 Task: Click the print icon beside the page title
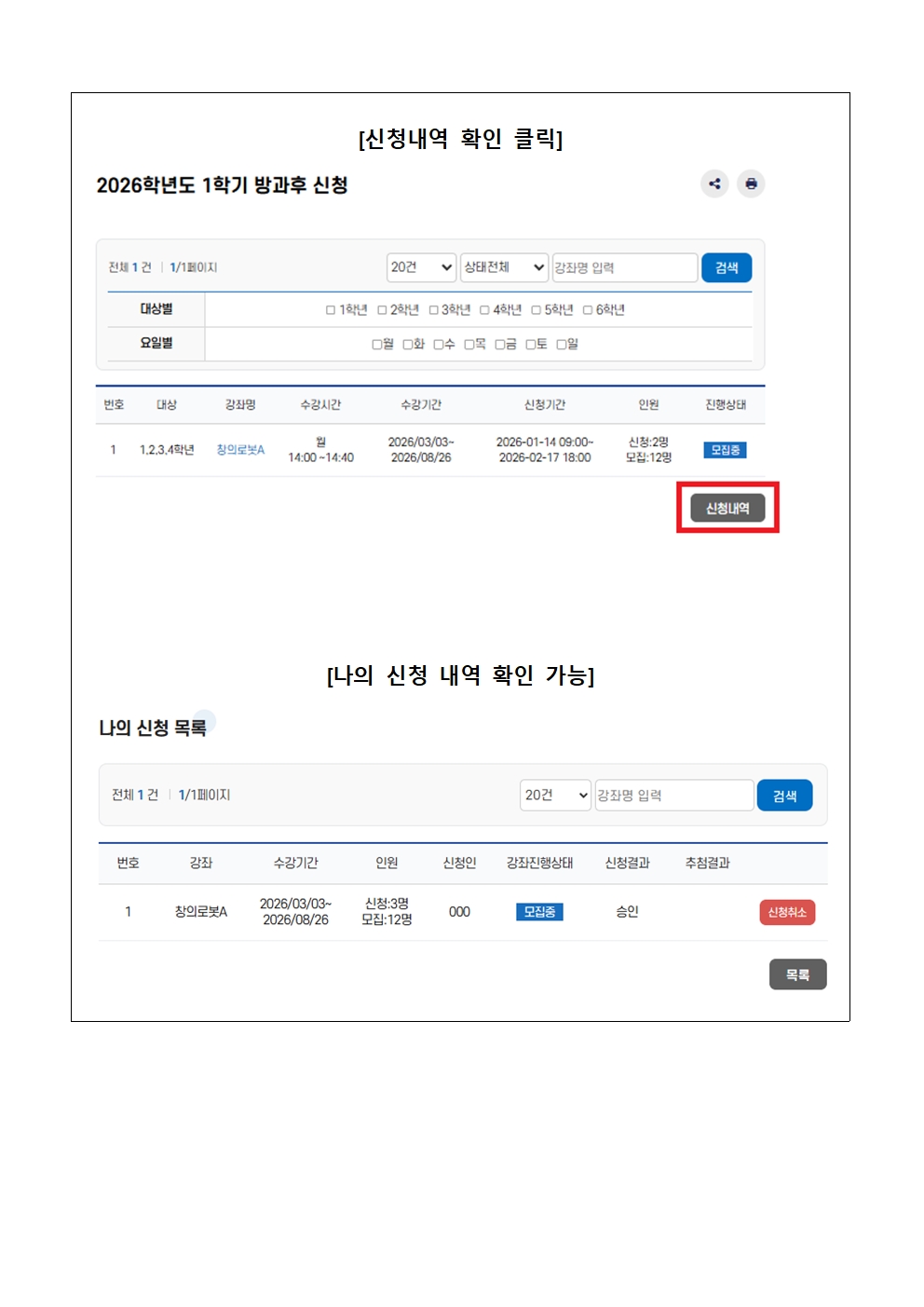pos(751,184)
